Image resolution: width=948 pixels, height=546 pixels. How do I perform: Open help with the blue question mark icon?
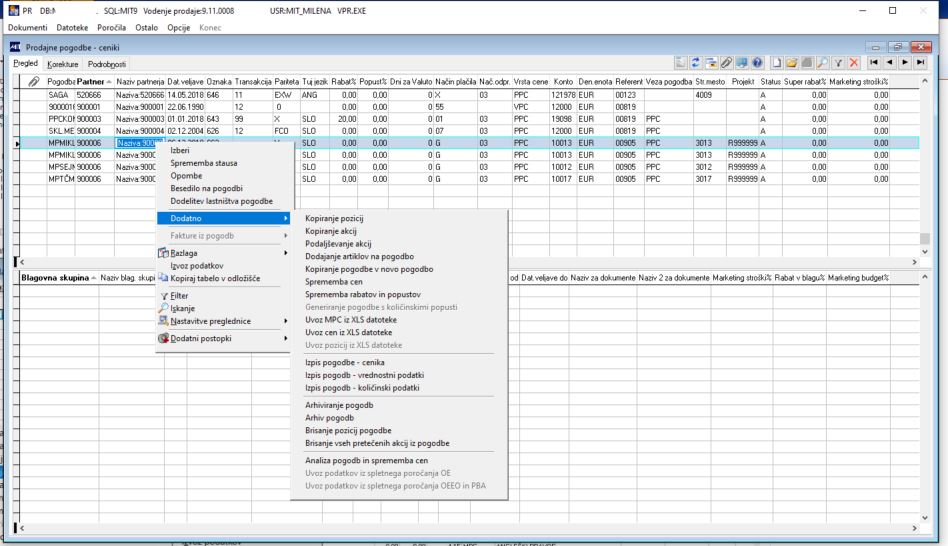tap(757, 62)
